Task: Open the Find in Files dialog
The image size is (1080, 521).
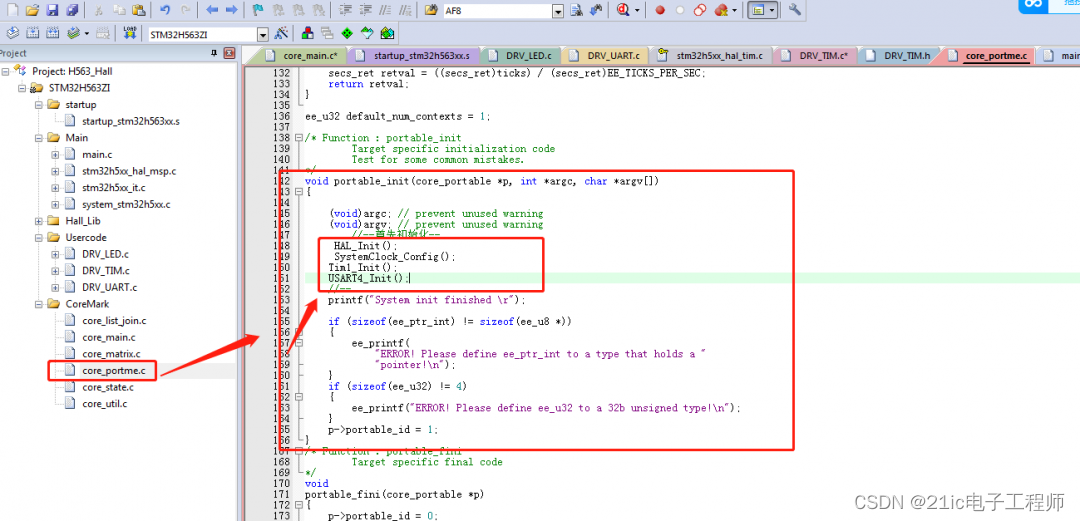Action: (x=431, y=10)
